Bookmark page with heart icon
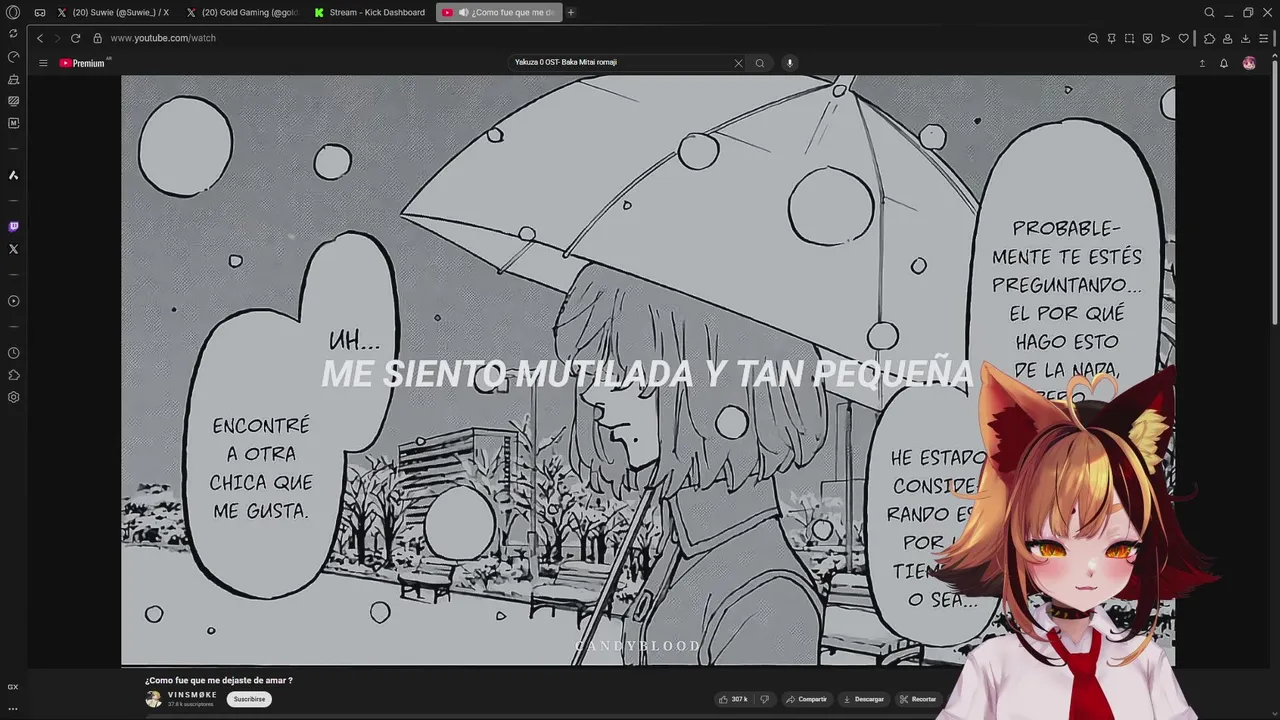 coord(1184,38)
